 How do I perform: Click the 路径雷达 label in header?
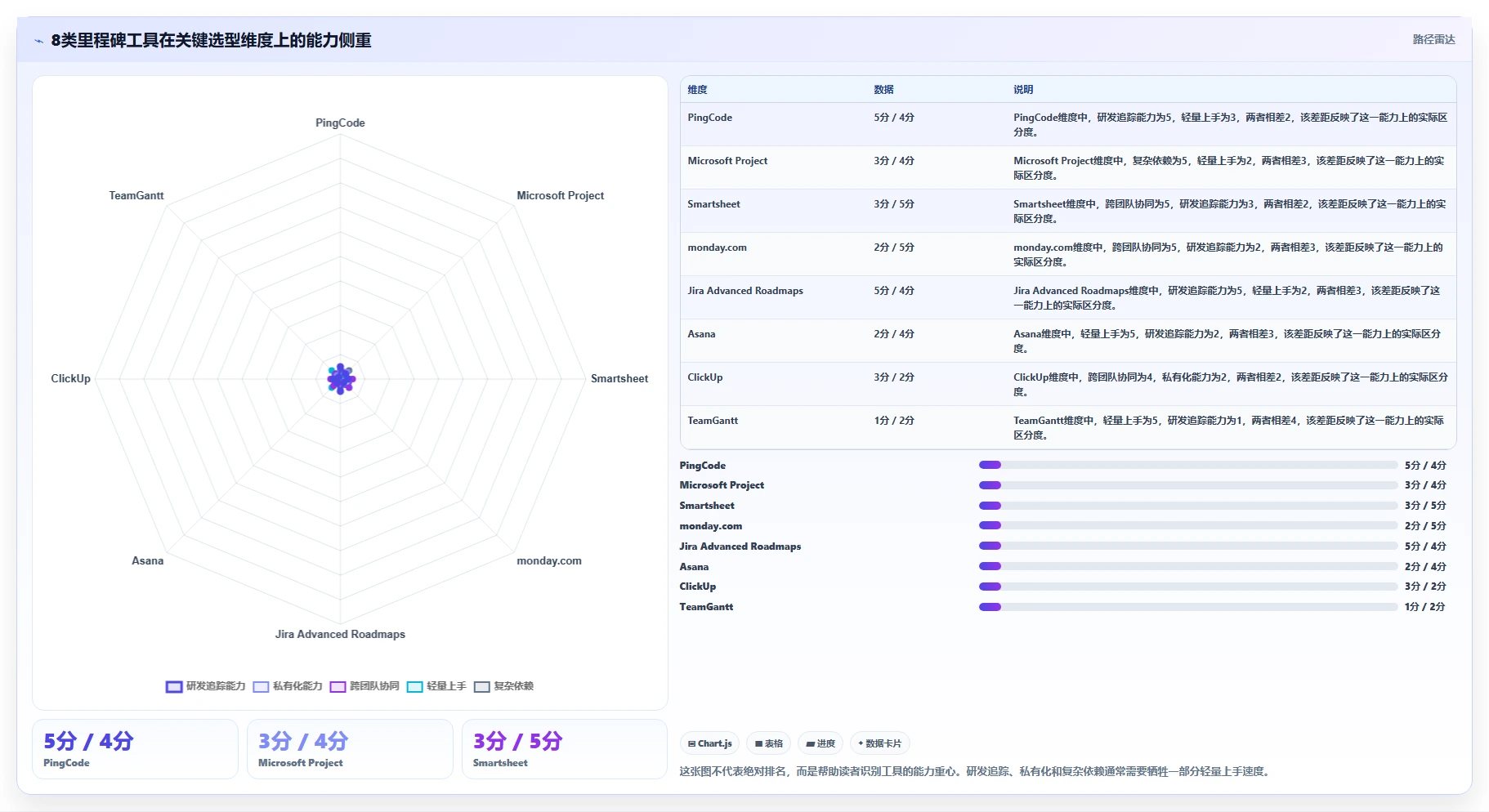(1433, 39)
